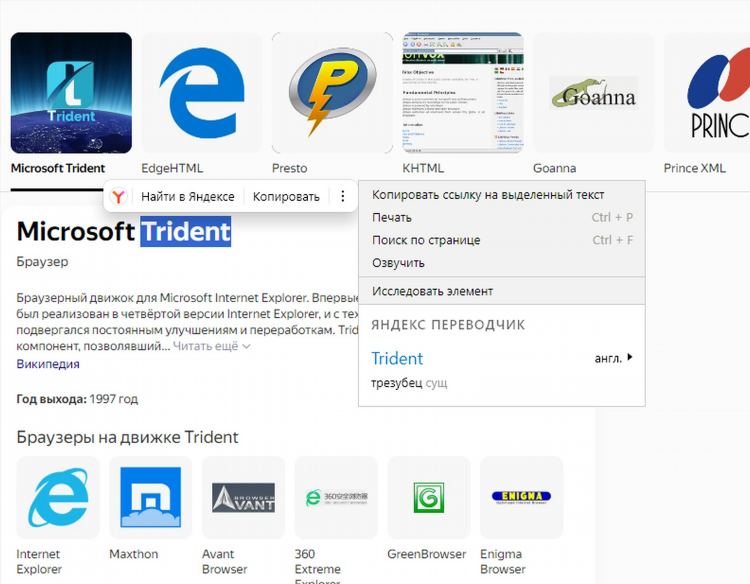The height and width of the screenshot is (584, 750).
Task: Click the 'Браузер' subtitle text
Action: 42,262
